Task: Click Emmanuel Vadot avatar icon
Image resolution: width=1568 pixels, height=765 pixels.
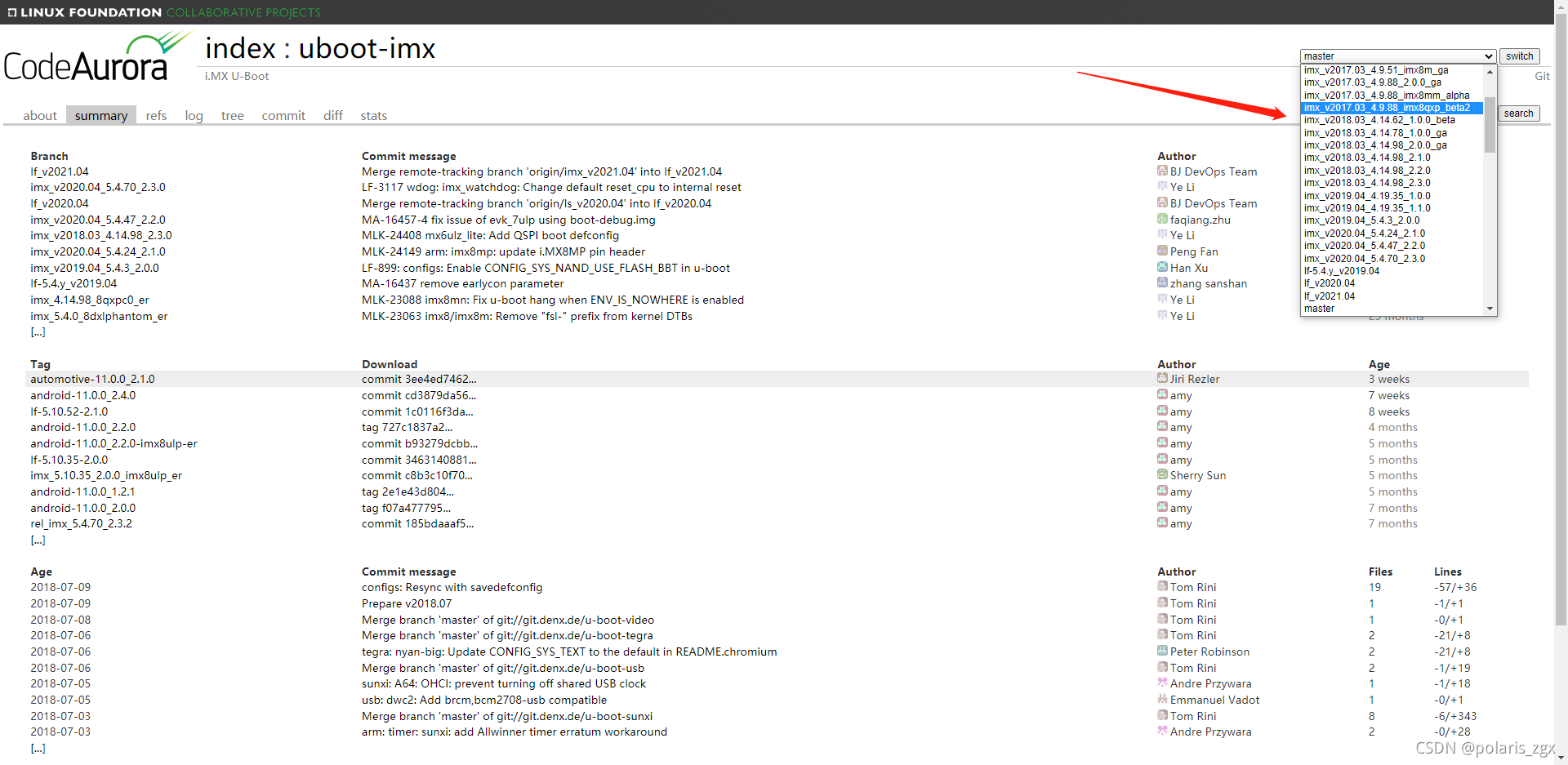Action: (1162, 699)
